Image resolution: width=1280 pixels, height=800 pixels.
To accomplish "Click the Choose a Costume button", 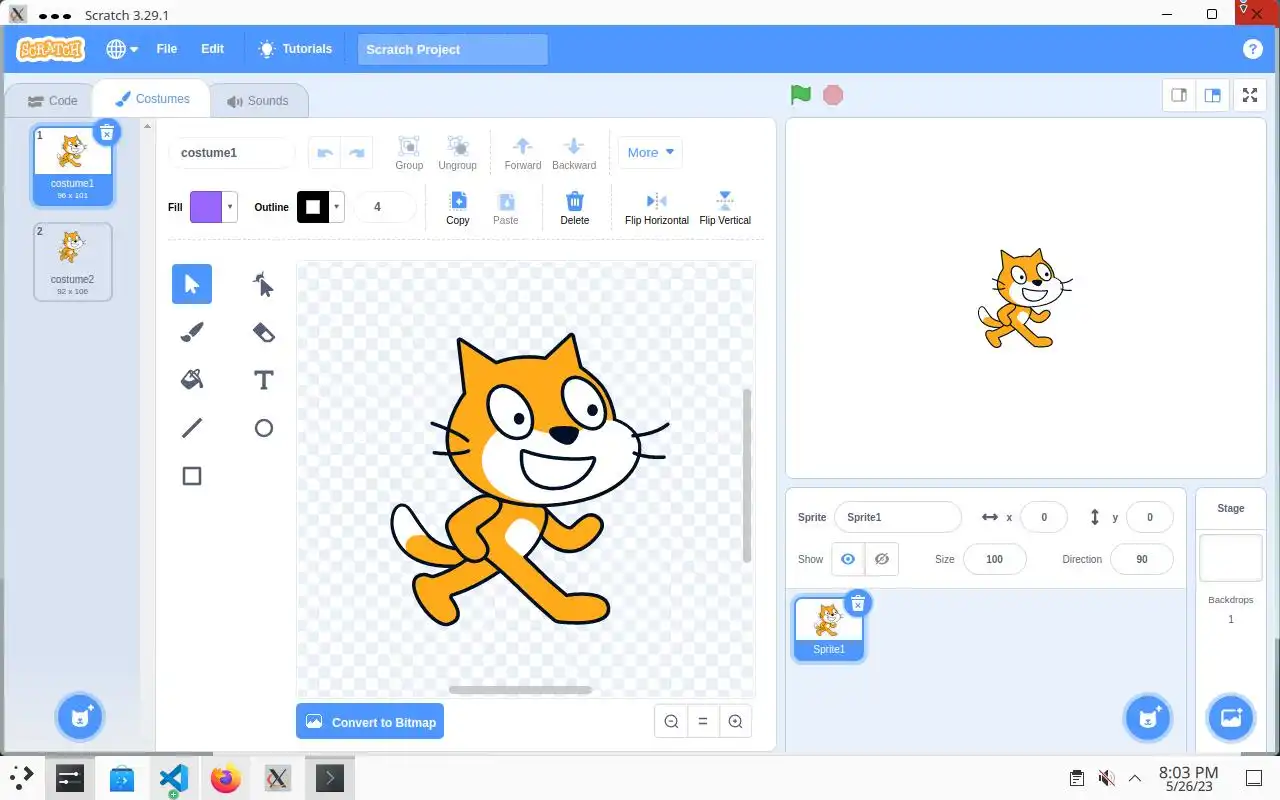I will pos(80,716).
